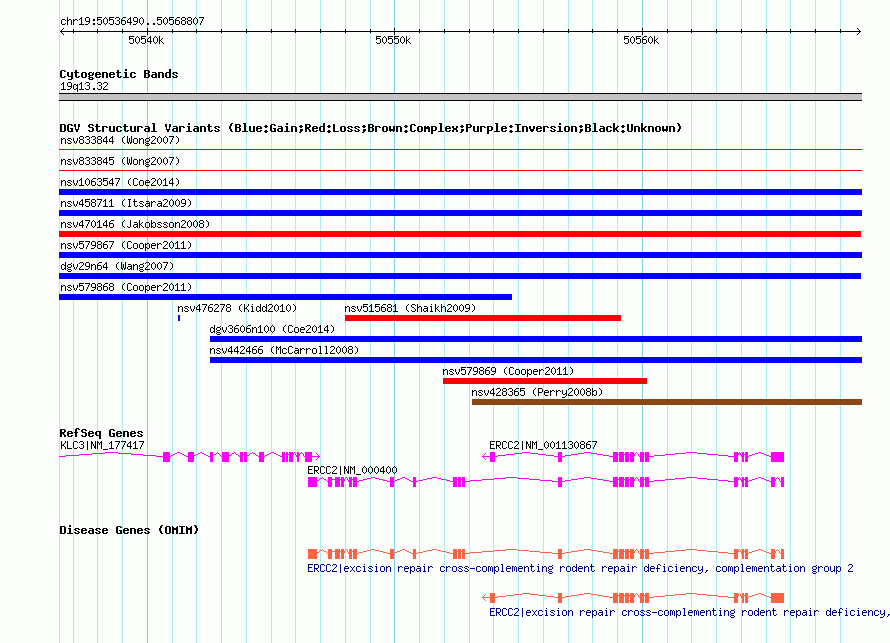
Task: Click the nsv428365 (Perry2008b) label
Action: click(538, 392)
